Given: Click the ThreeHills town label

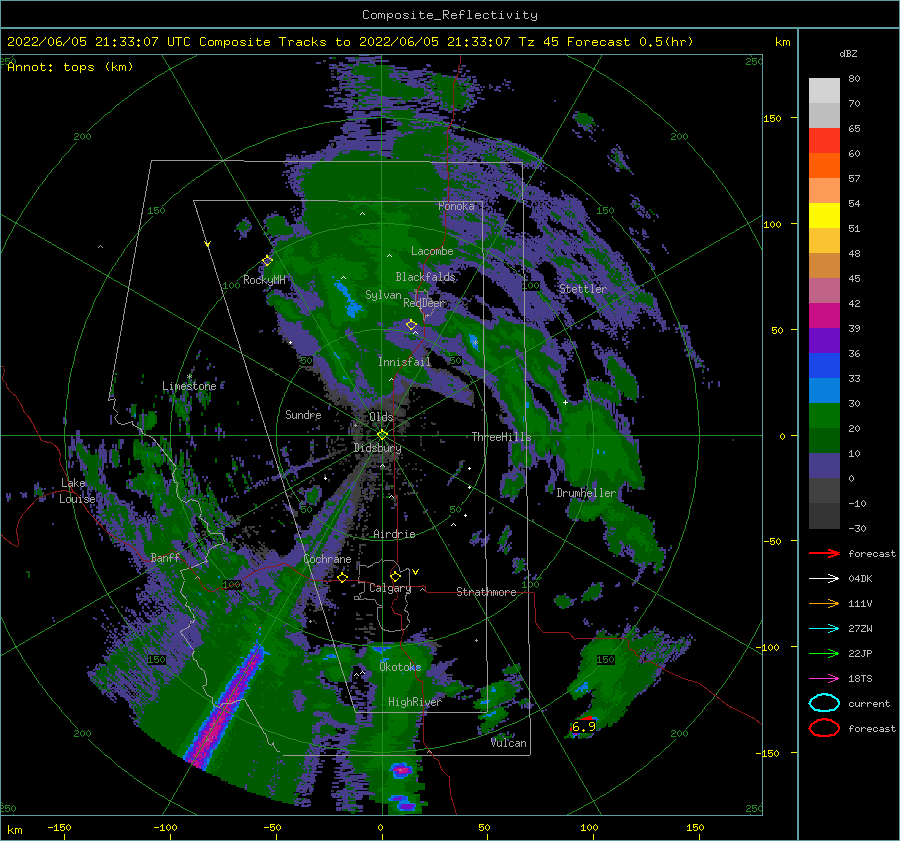Looking at the screenshot, I should click(501, 437).
